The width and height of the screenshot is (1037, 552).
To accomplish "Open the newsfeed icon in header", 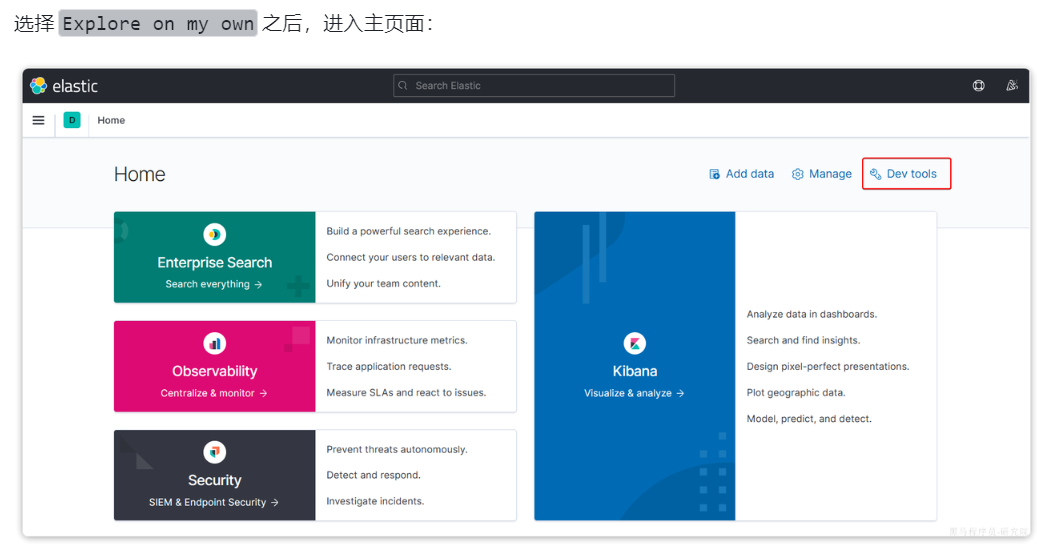I will (1012, 85).
